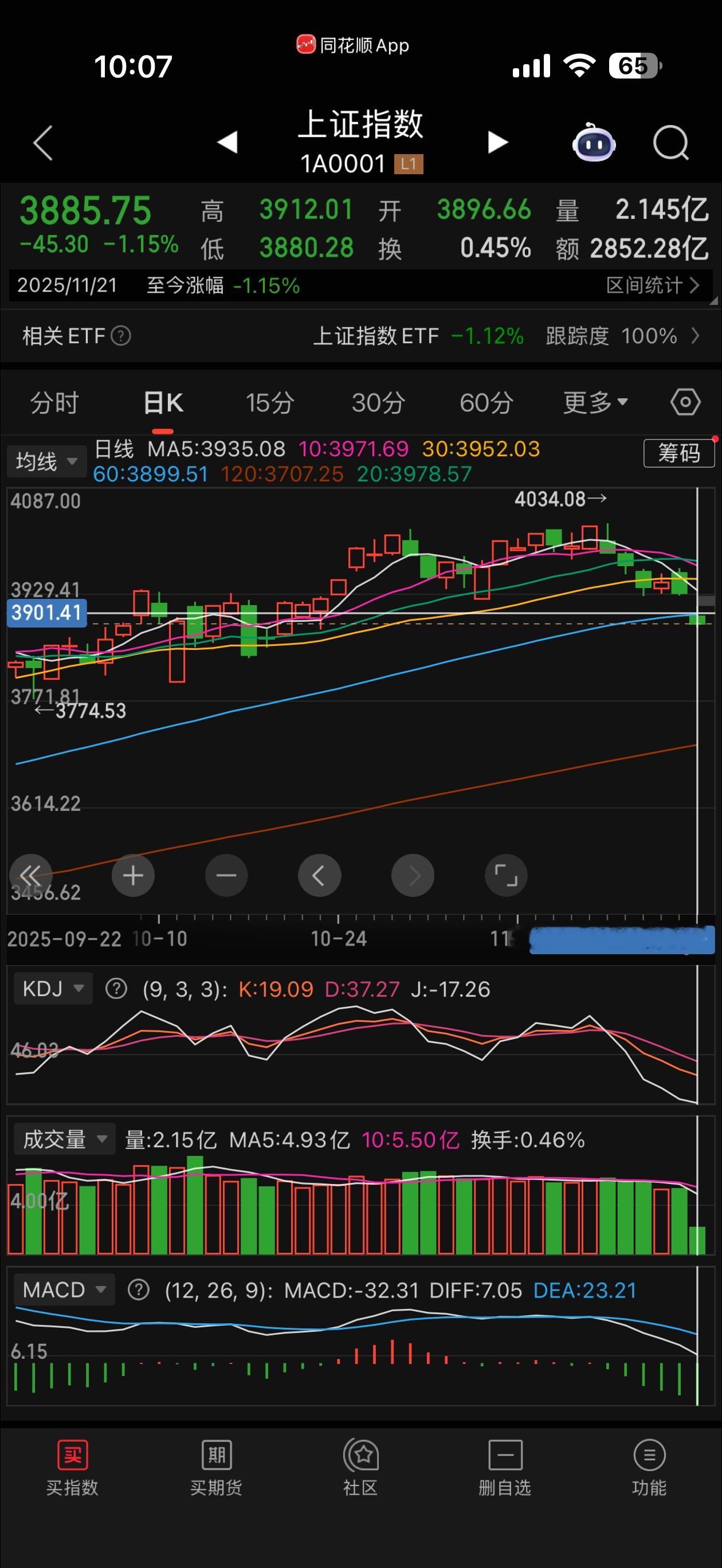Open MACD indicator help icon

click(139, 1290)
